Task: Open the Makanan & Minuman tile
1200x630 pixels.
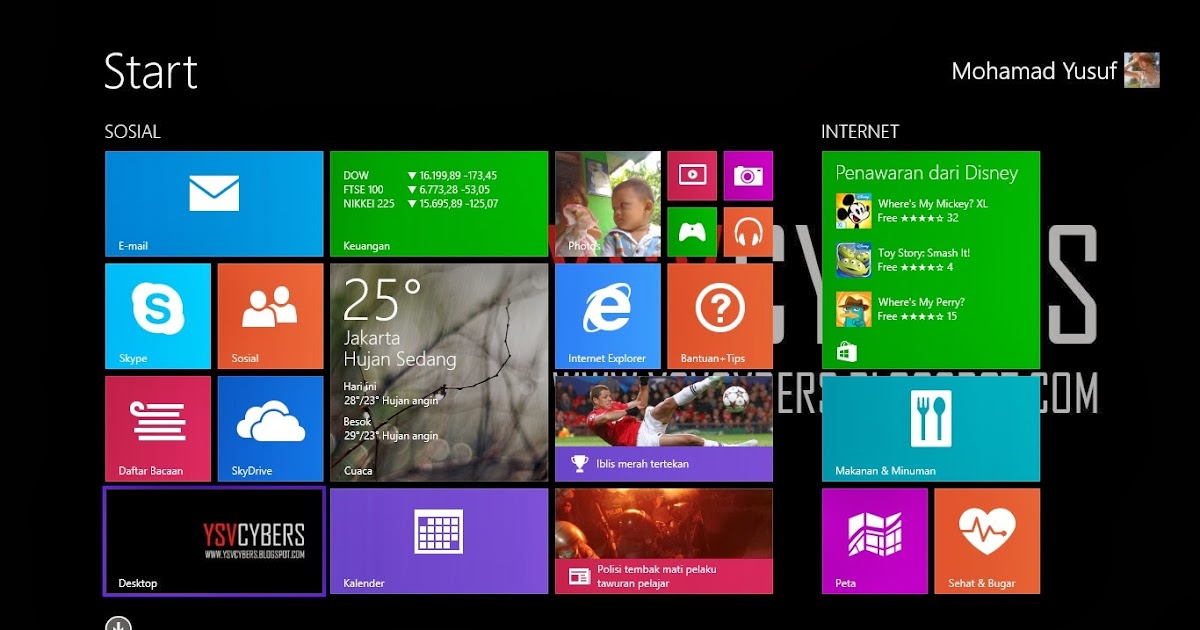Action: (x=931, y=429)
